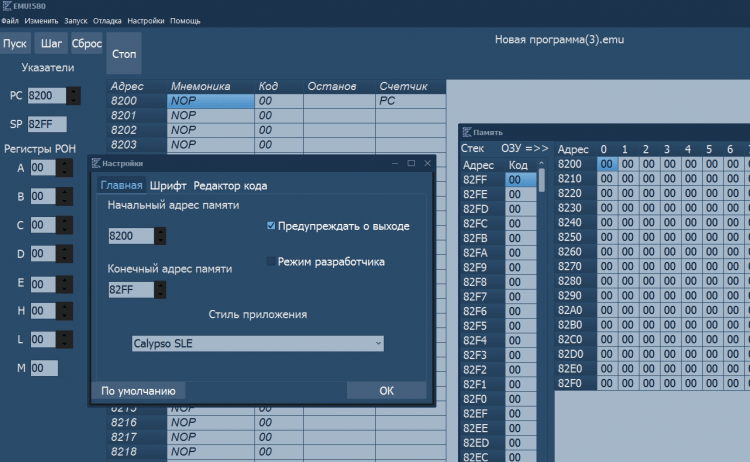750x462 pixels.
Task: Click the Начальный адрес памяти spinner arrows
Action: point(160,236)
